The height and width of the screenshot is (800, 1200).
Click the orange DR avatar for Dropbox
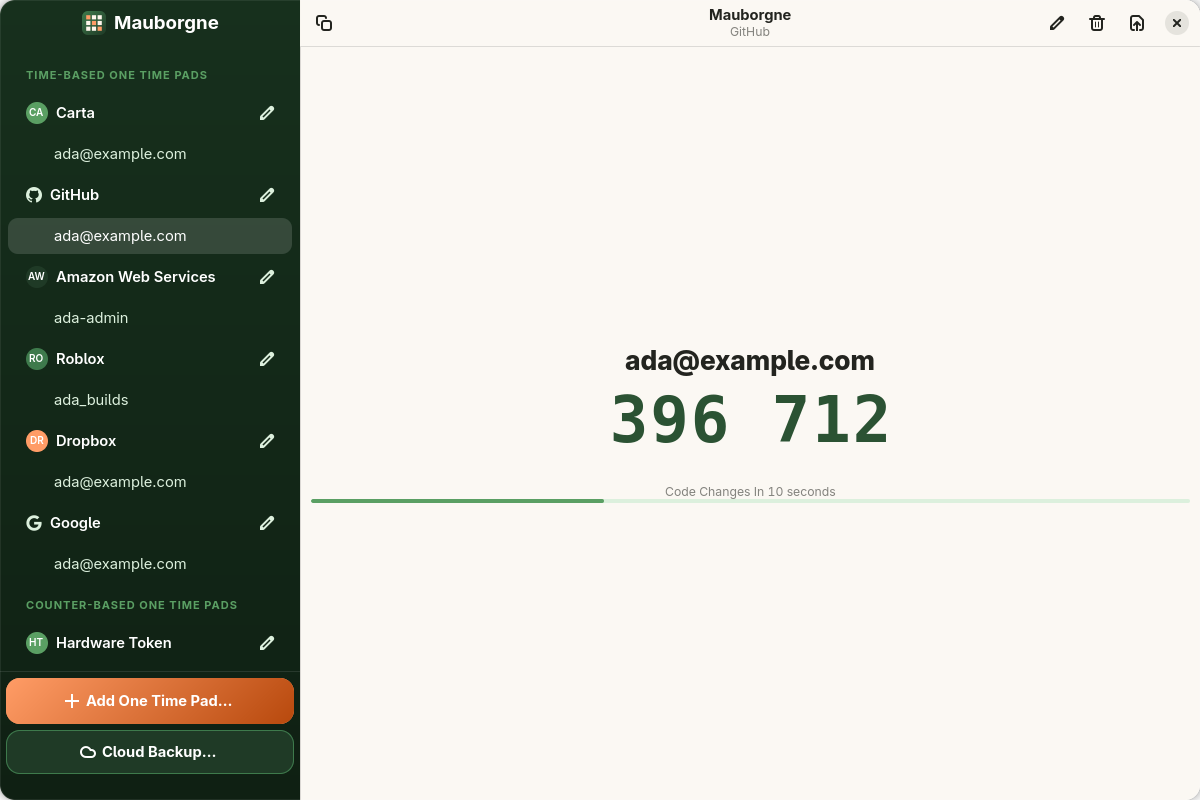click(37, 441)
